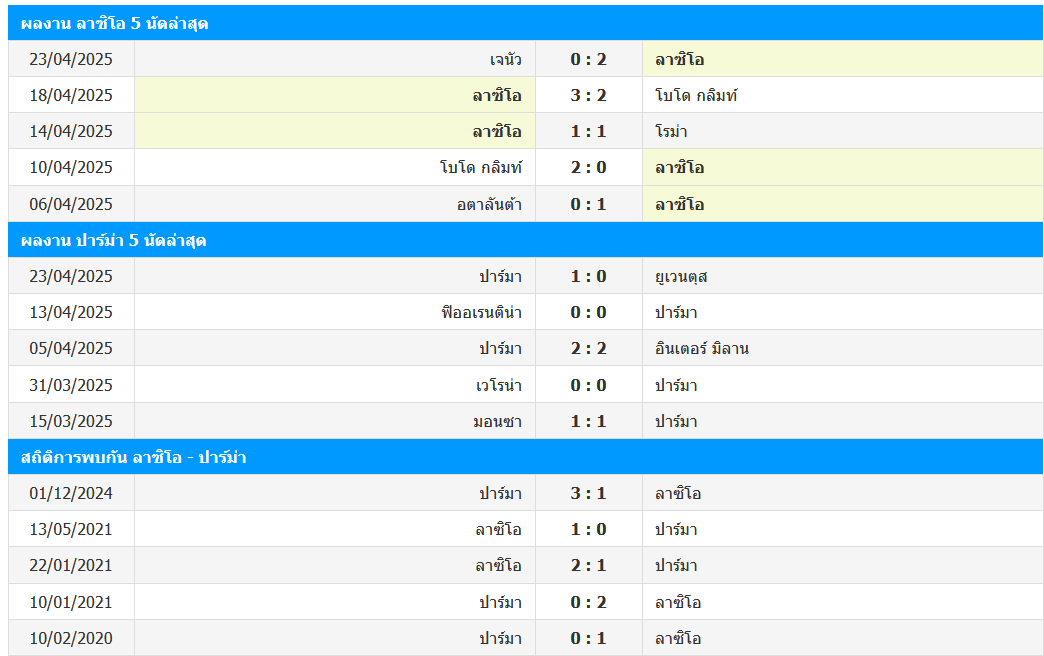Image resolution: width=1044 pixels, height=656 pixels.
Task: Click team name มอนซา
Action: point(497,421)
